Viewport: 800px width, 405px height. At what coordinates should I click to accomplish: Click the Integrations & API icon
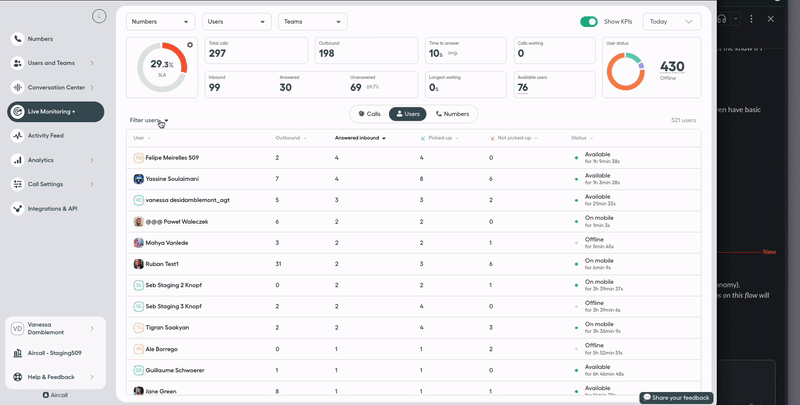pos(18,208)
